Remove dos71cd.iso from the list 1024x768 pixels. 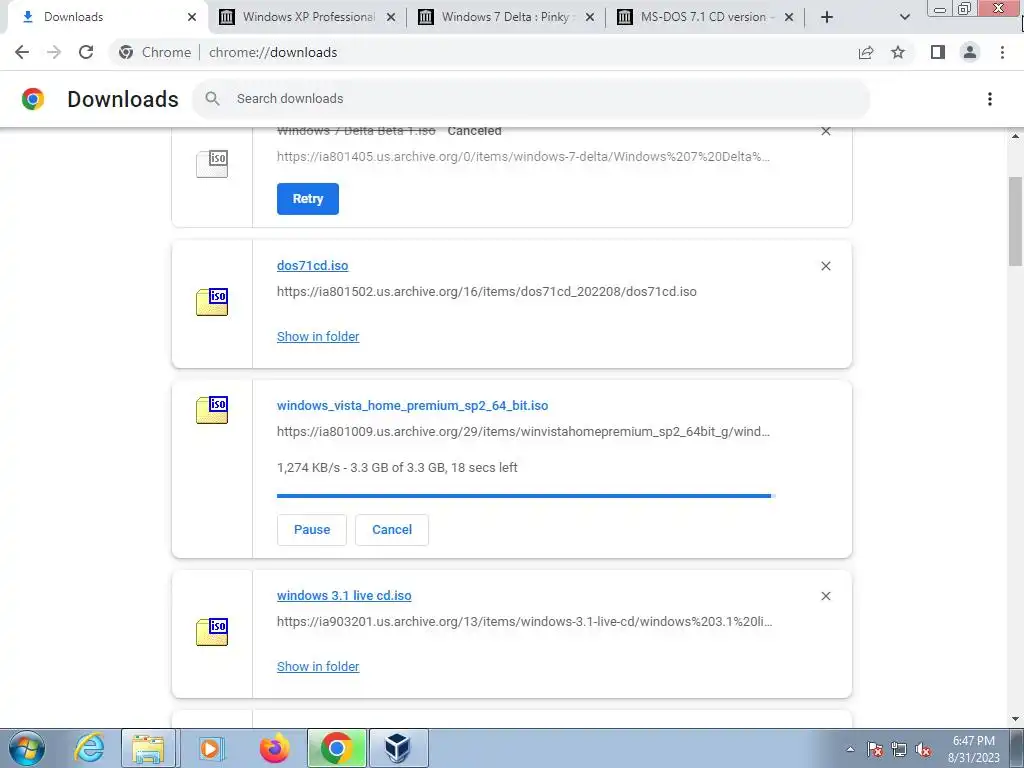(825, 266)
